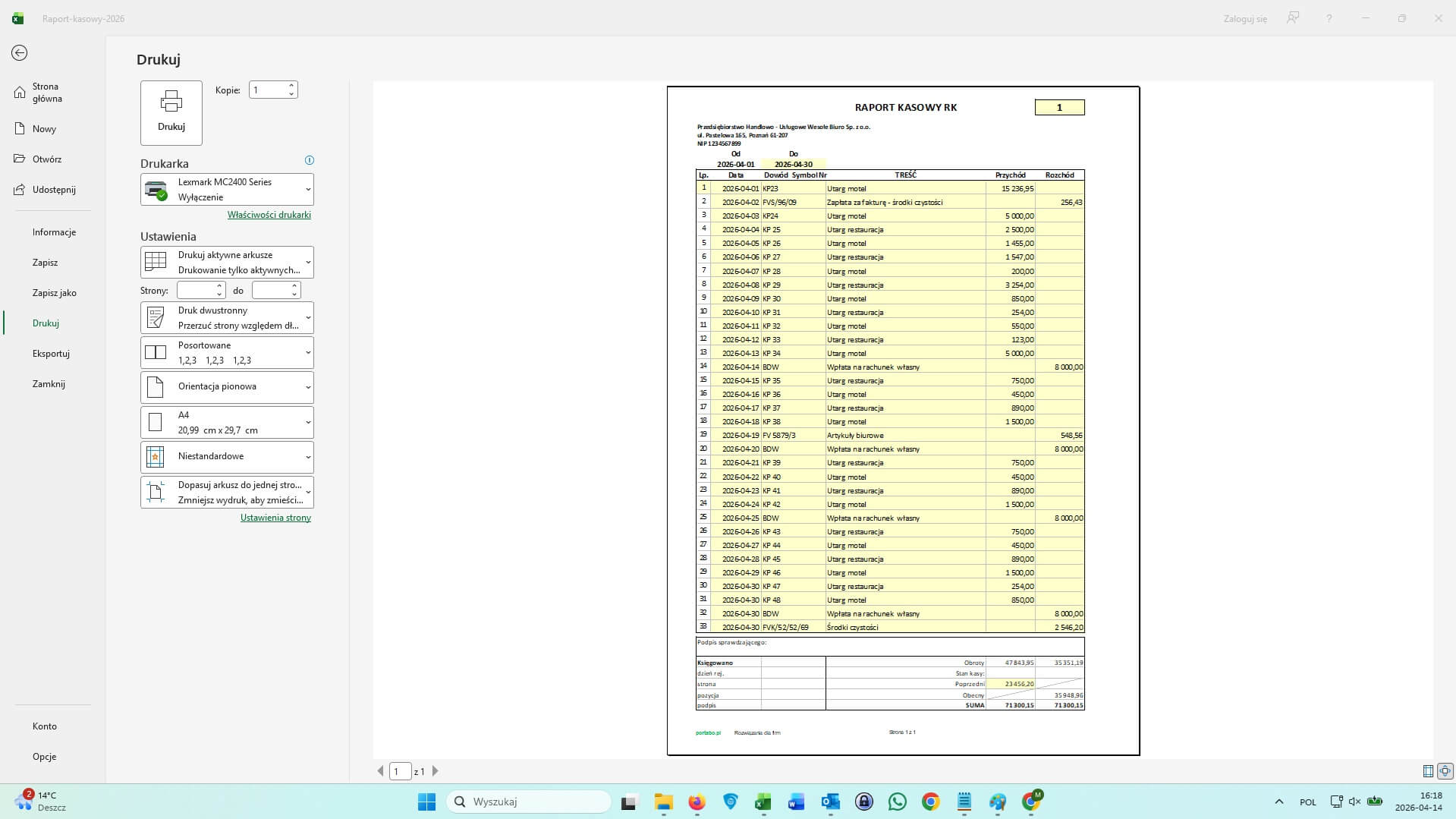
Task: Select Udostępnij in the sidebar
Action: (x=54, y=190)
